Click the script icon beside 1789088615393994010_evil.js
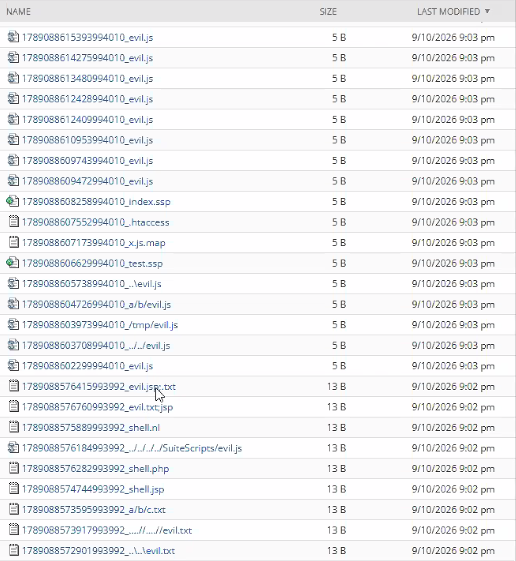The width and height of the screenshot is (516, 561). pyautogui.click(x=13, y=37)
